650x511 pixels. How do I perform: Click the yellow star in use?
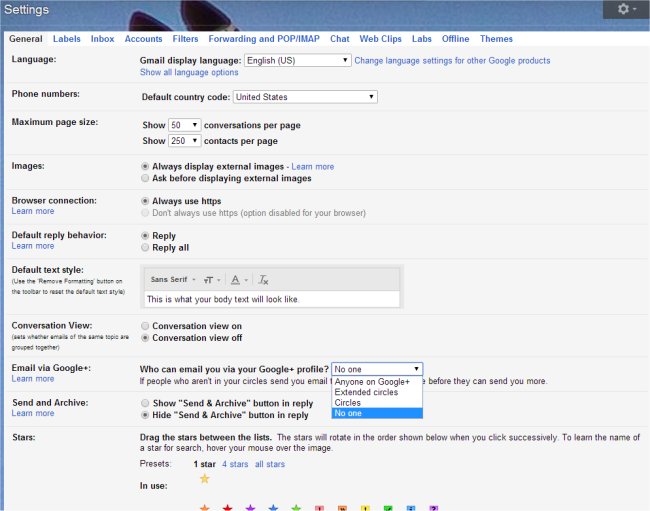click(x=204, y=479)
